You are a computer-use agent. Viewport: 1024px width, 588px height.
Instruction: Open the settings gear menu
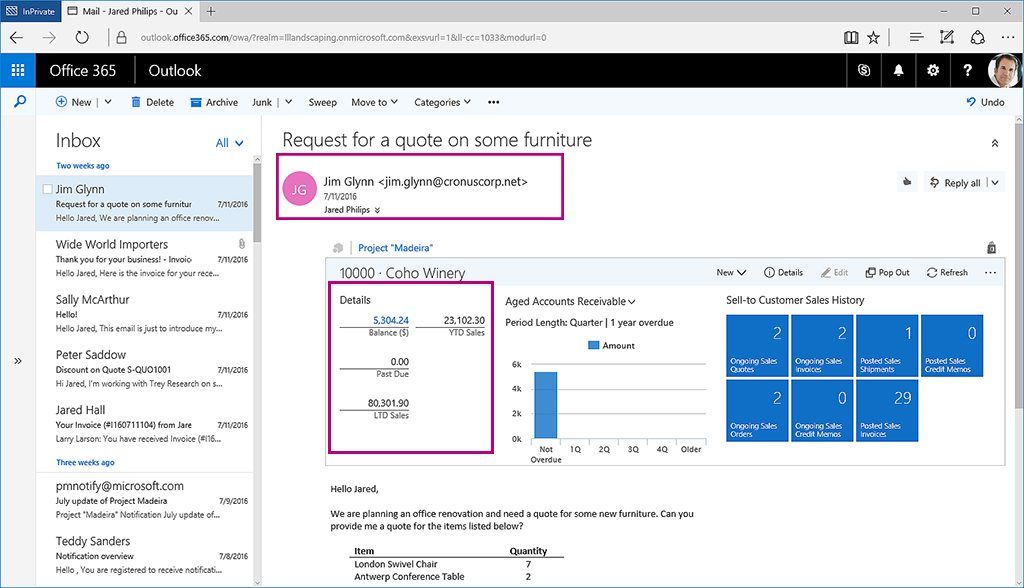coord(933,70)
